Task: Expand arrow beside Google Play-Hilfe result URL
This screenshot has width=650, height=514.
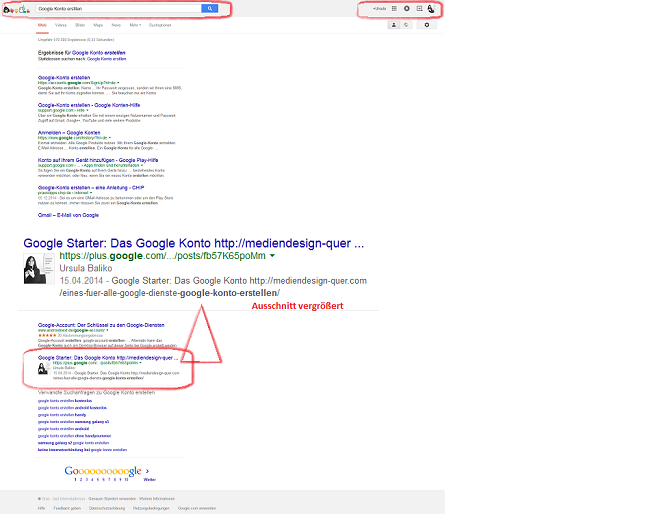Action: 142,165
